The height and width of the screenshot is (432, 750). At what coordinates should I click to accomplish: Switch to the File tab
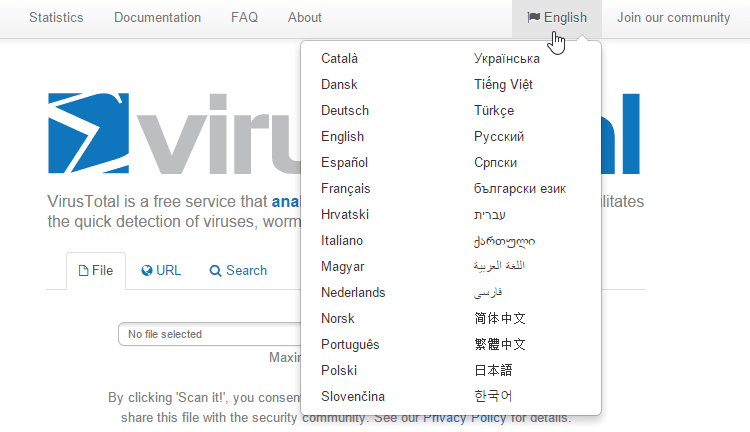tap(96, 270)
